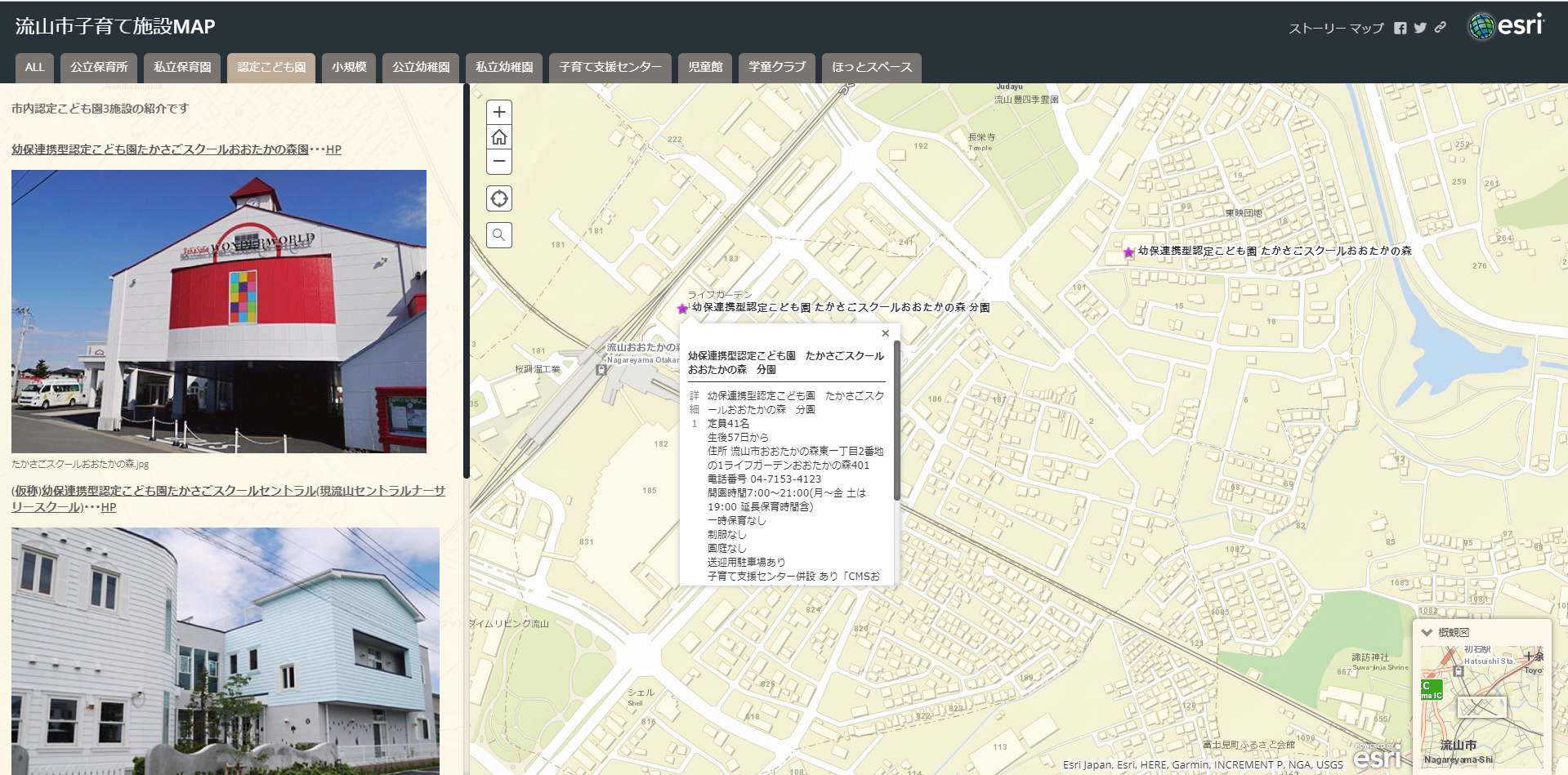Activate the find-my-location crosshair tool
This screenshot has width=1568, height=775.
click(498, 198)
